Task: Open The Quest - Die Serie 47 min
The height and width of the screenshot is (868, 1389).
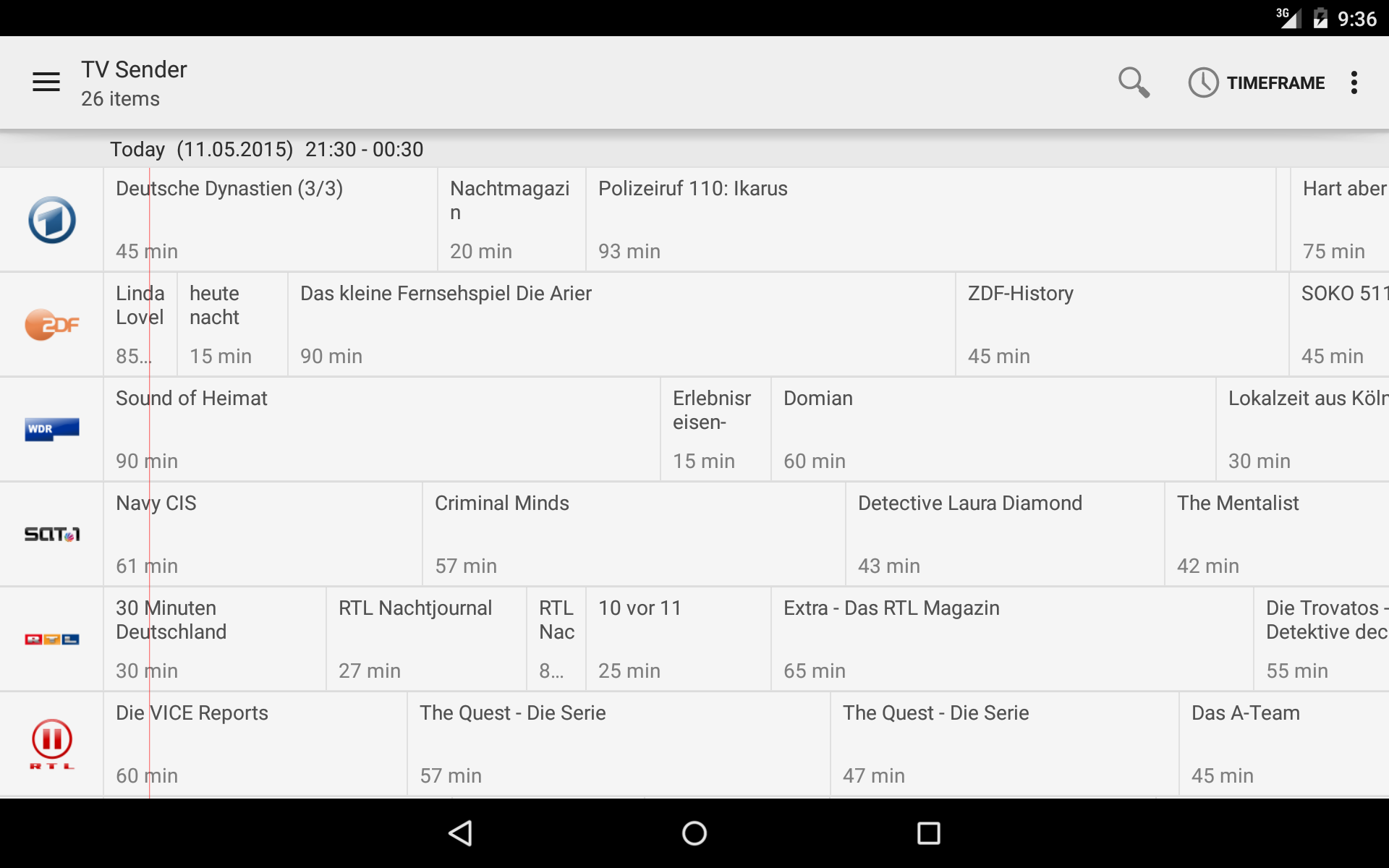Action: pyautogui.click(x=1004, y=744)
